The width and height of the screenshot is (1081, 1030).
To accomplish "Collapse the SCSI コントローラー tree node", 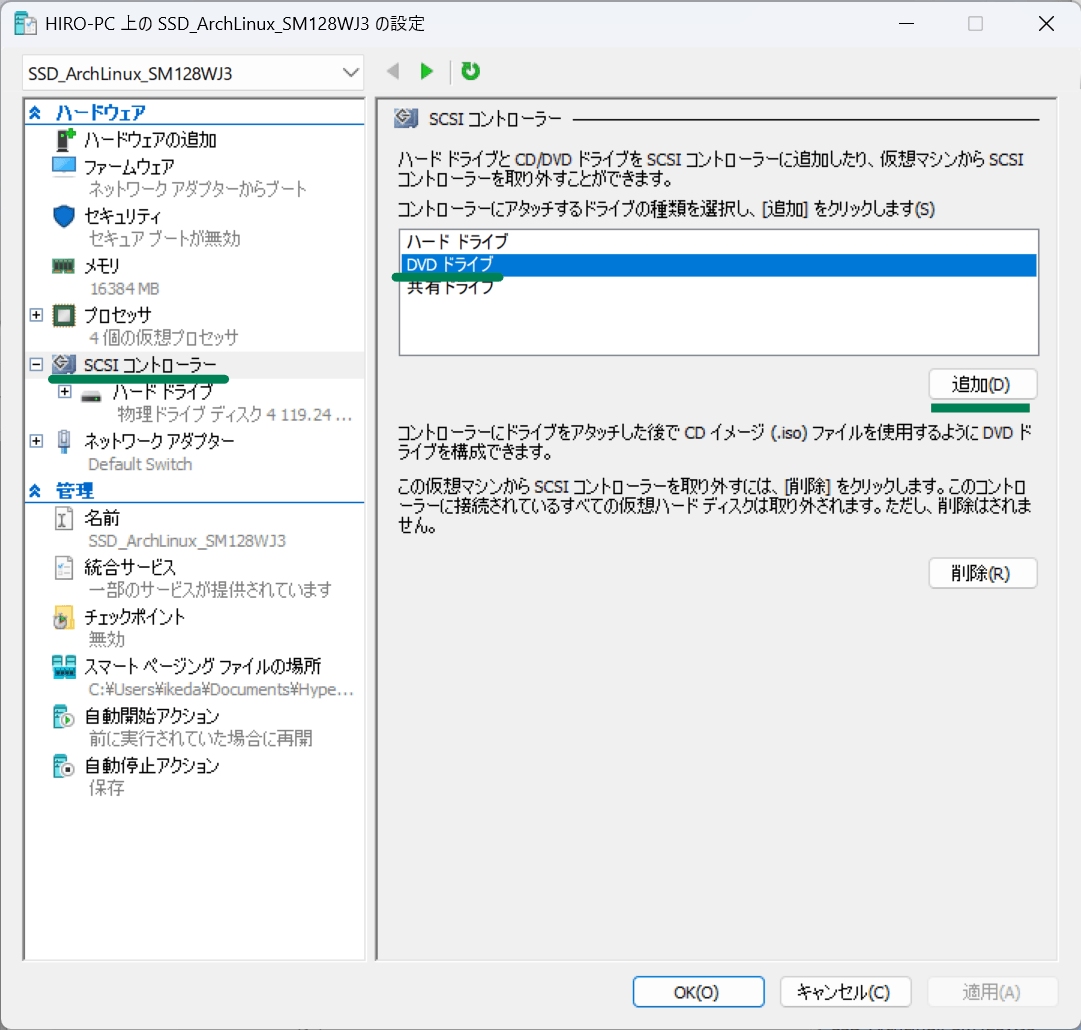I will click(x=37, y=365).
